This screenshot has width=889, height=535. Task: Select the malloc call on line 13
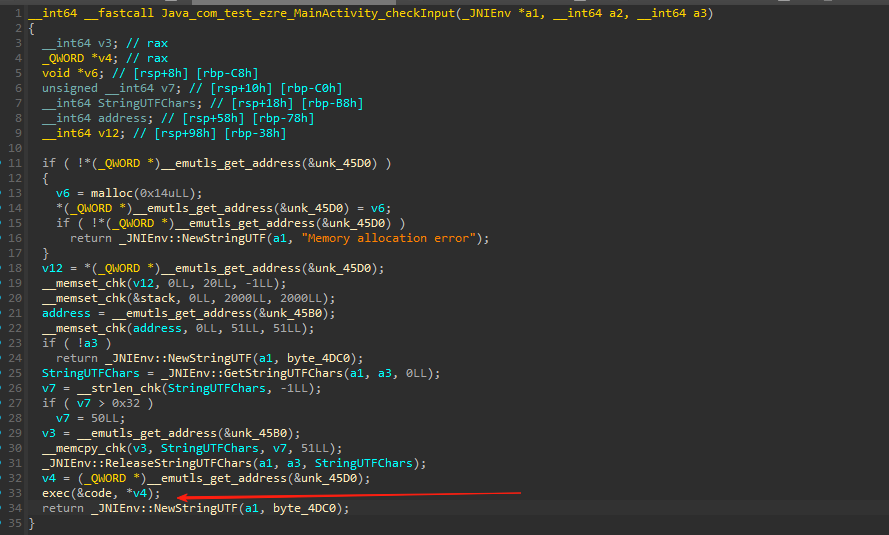[x=112, y=193]
